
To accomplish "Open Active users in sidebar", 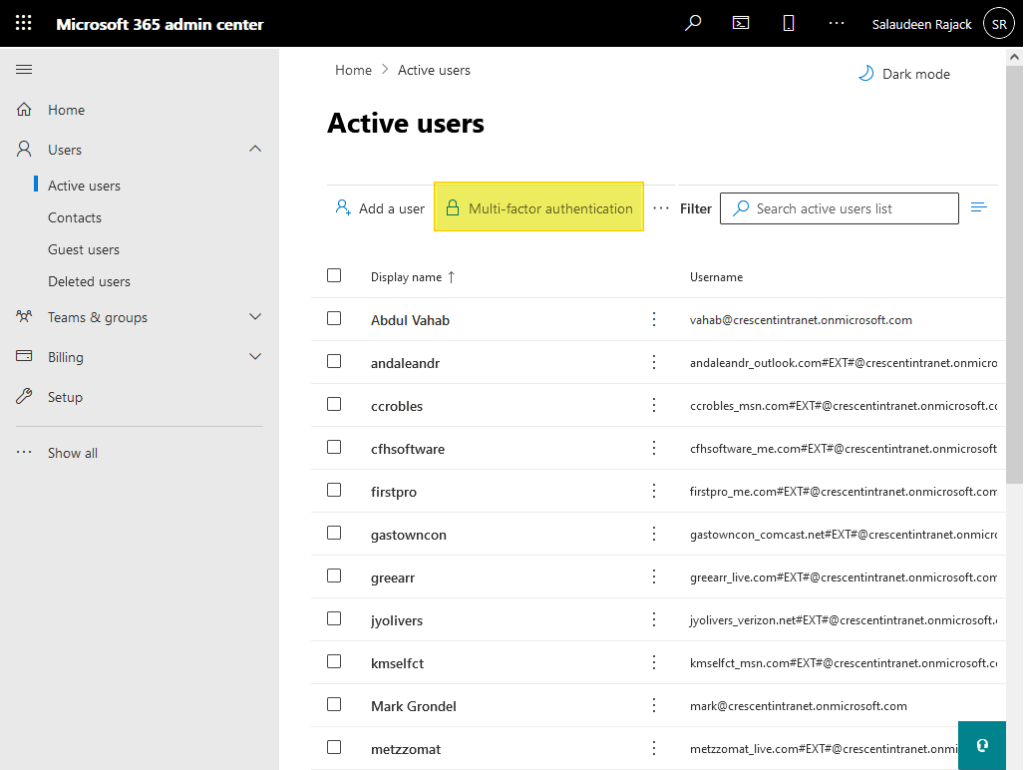I will pos(84,185).
